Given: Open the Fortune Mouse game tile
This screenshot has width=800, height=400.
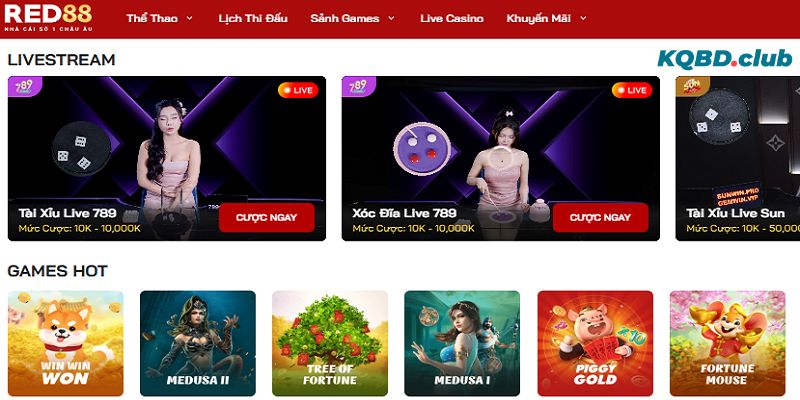Looking at the screenshot, I should click(x=728, y=343).
